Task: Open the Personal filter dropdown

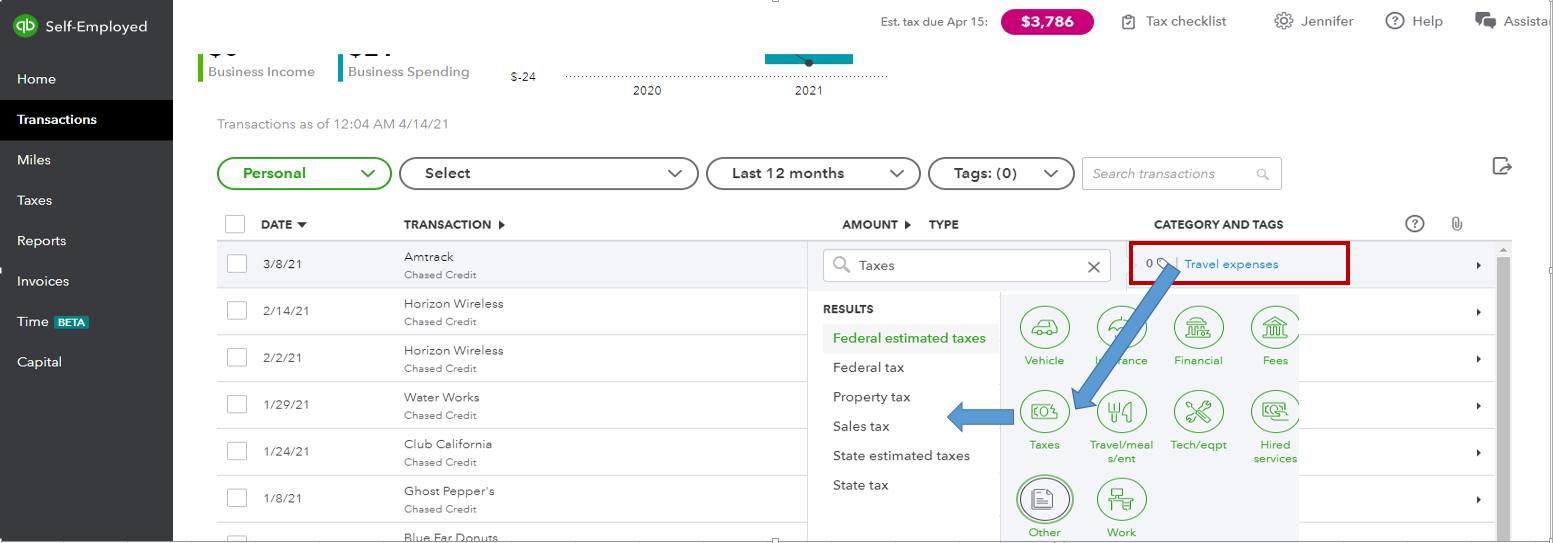Action: click(x=304, y=173)
